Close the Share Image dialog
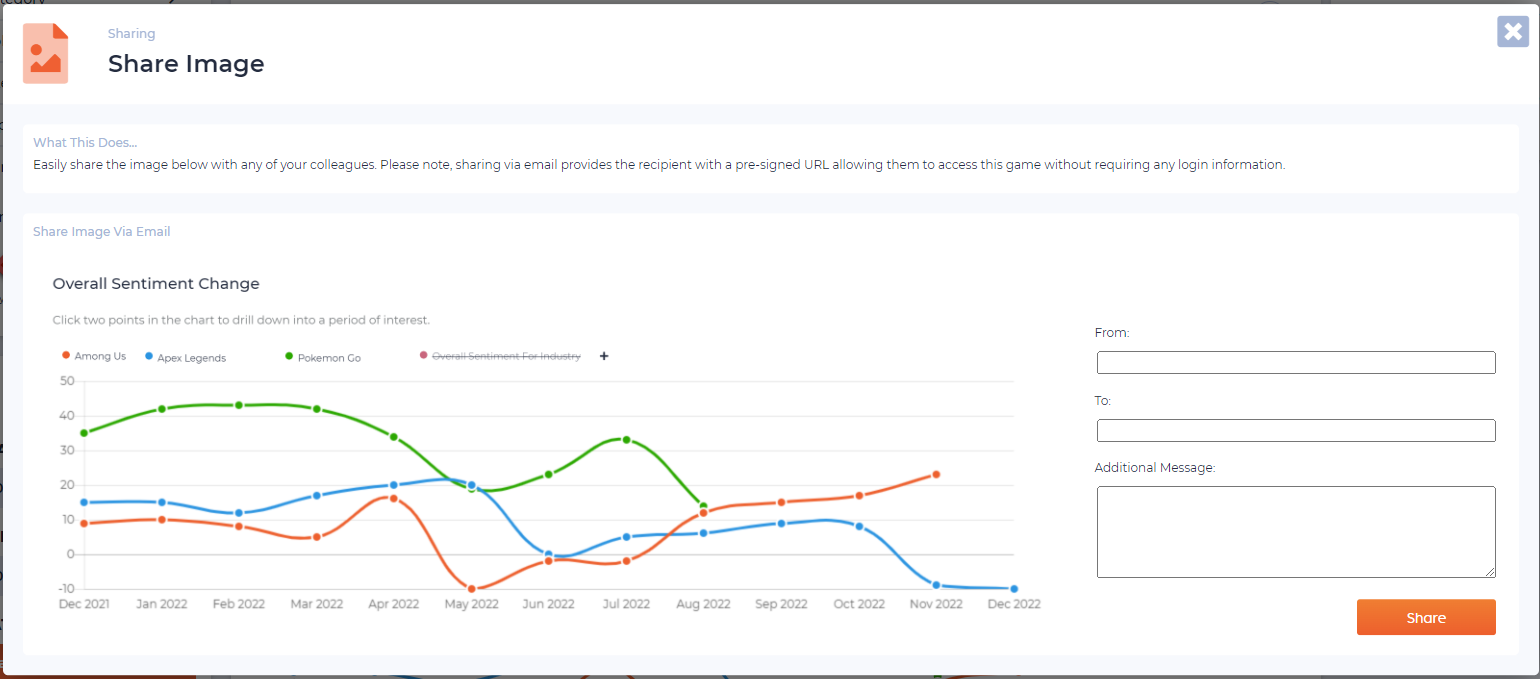This screenshot has height=679, width=1540. [1513, 32]
